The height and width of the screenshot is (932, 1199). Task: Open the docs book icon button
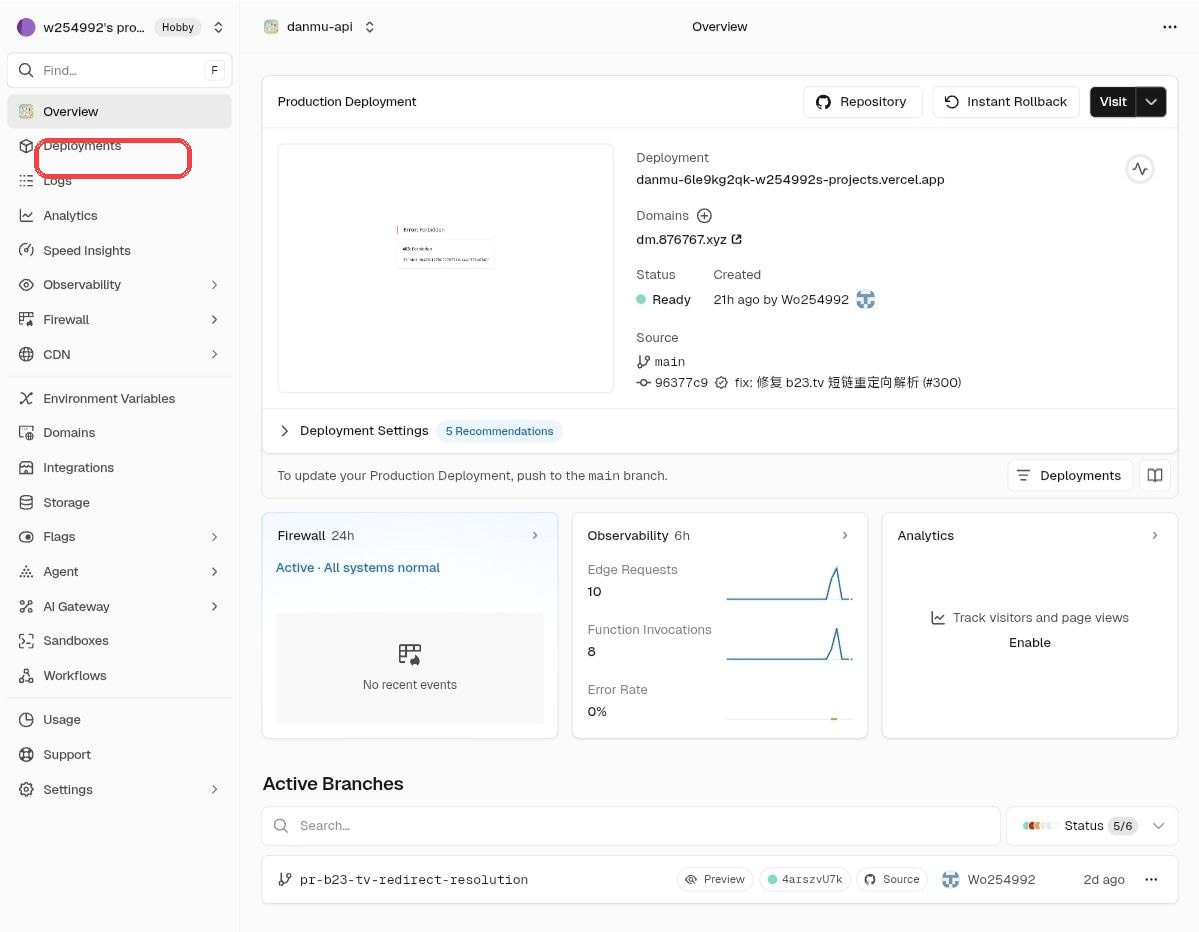(1155, 476)
